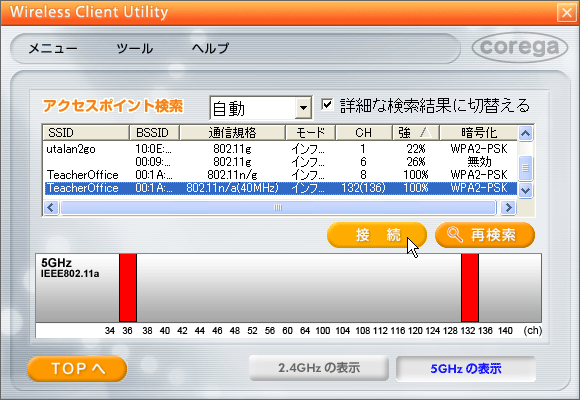Sort by the CH column header
580x400 pixels.
363,132
